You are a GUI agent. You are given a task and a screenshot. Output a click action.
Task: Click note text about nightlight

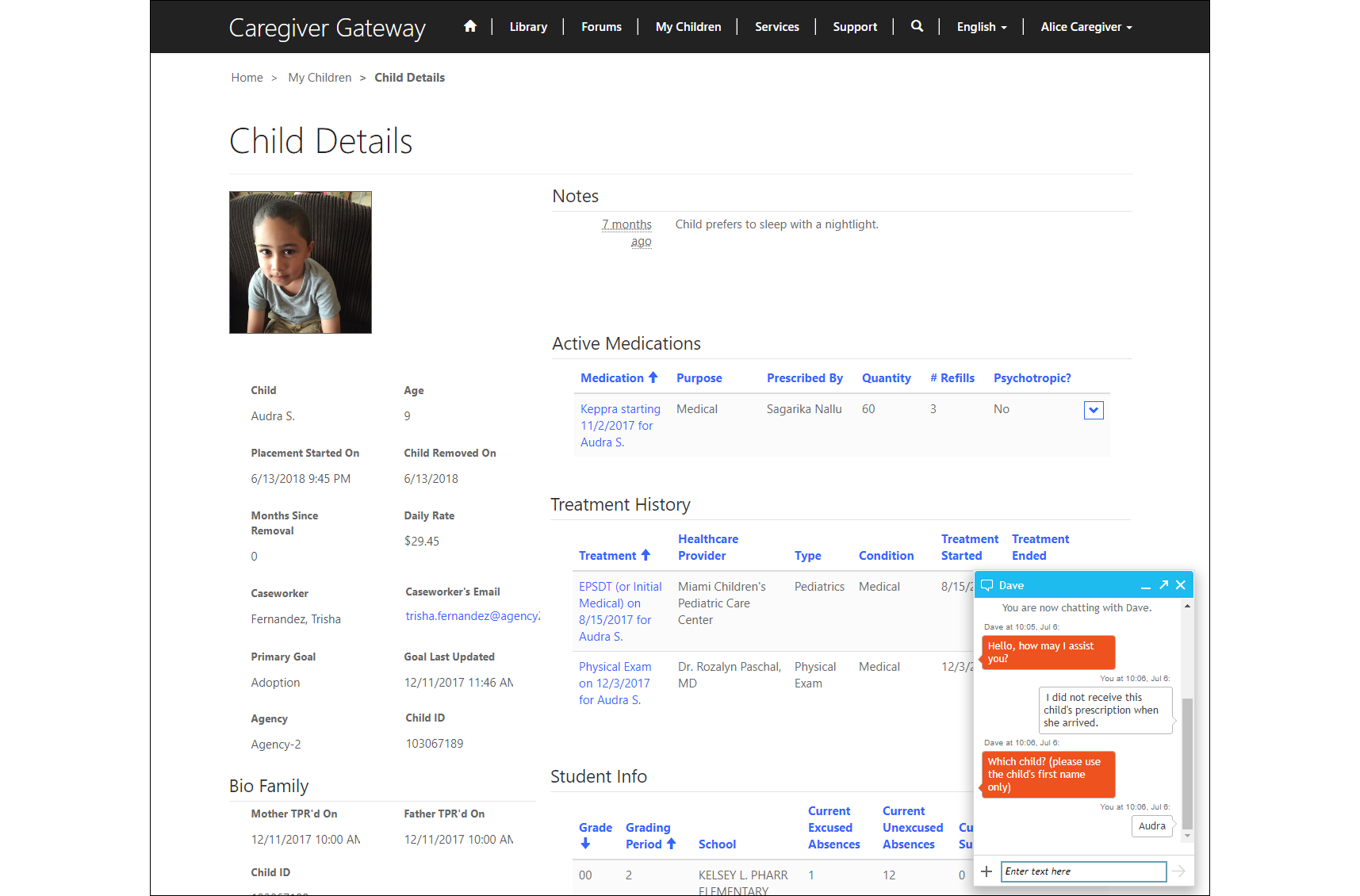coord(776,224)
